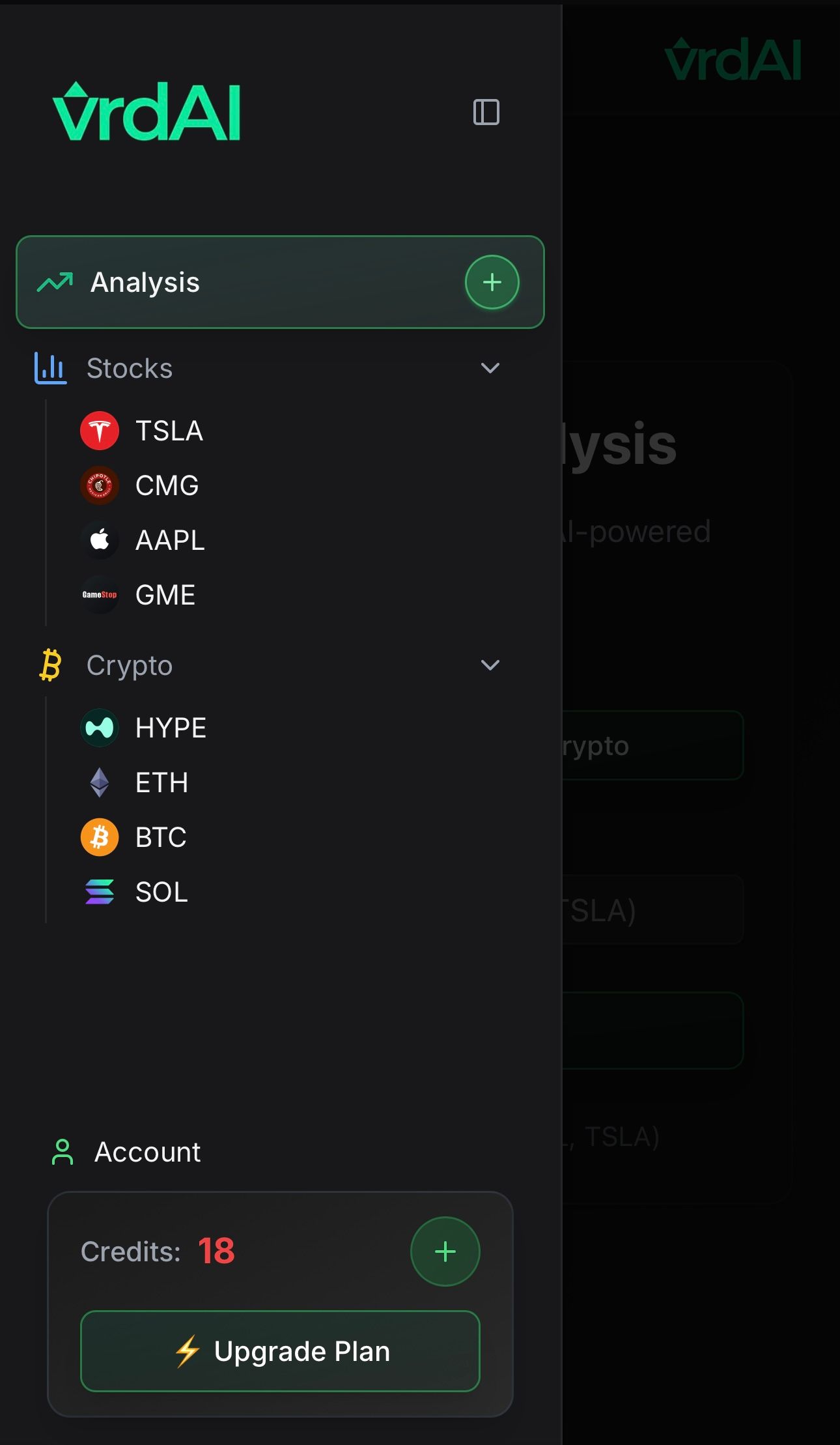Click the GameStop logo icon
This screenshot has height=1445, width=840.
pos(100,595)
